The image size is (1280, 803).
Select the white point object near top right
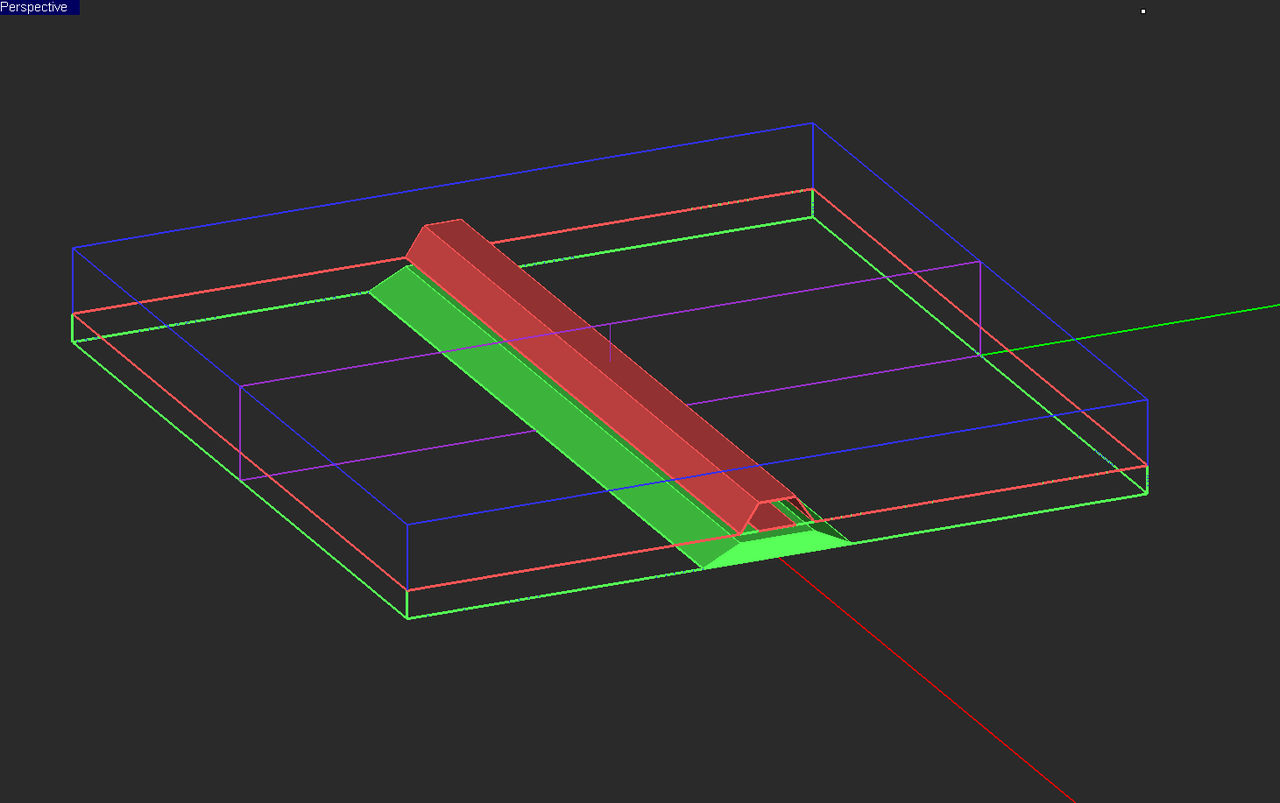click(x=1141, y=9)
